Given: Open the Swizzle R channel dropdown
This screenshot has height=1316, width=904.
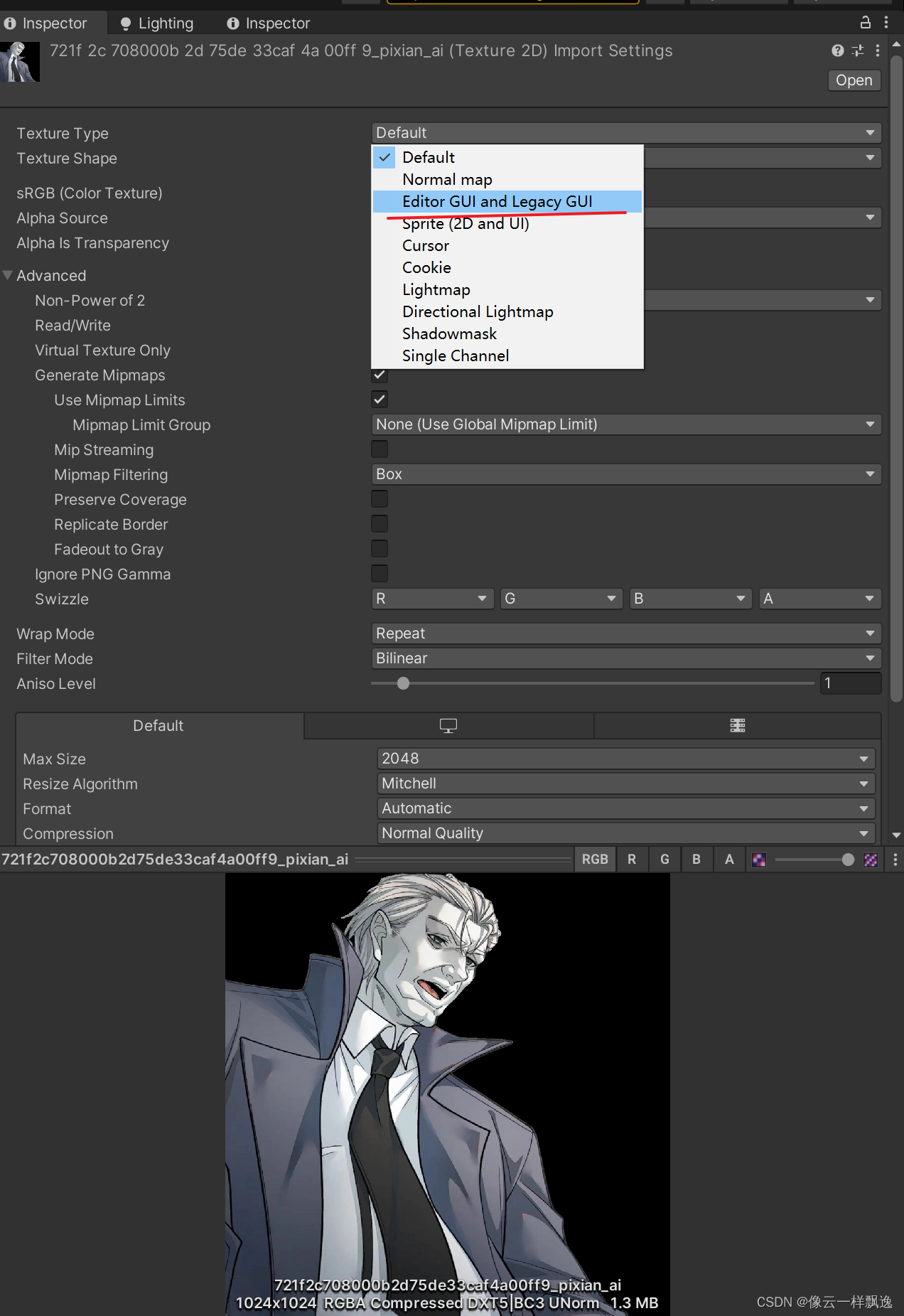Looking at the screenshot, I should pyautogui.click(x=432, y=599).
